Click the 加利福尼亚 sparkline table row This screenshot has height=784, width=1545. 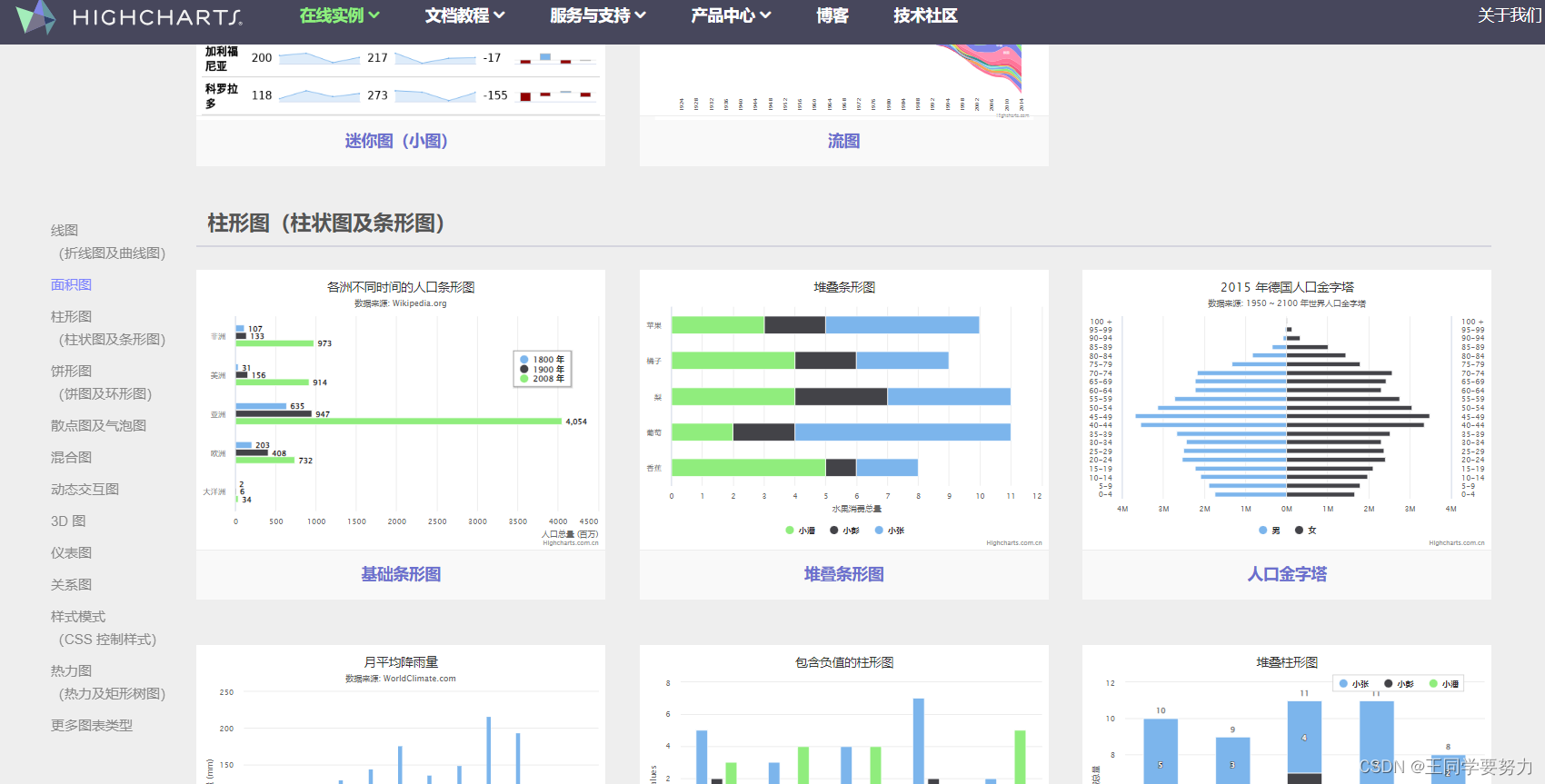coord(401,58)
